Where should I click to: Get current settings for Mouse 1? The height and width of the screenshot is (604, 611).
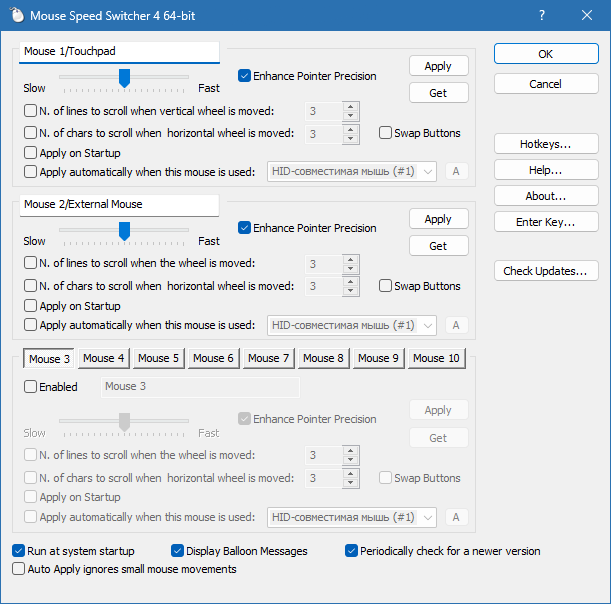click(438, 93)
